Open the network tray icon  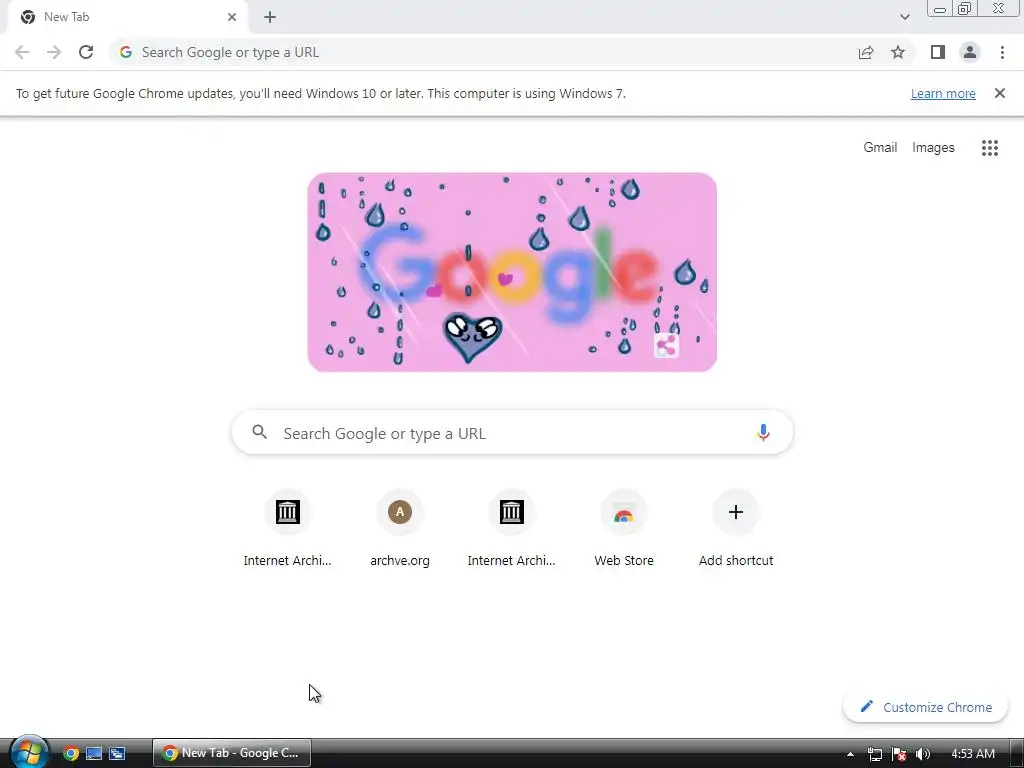click(x=874, y=754)
